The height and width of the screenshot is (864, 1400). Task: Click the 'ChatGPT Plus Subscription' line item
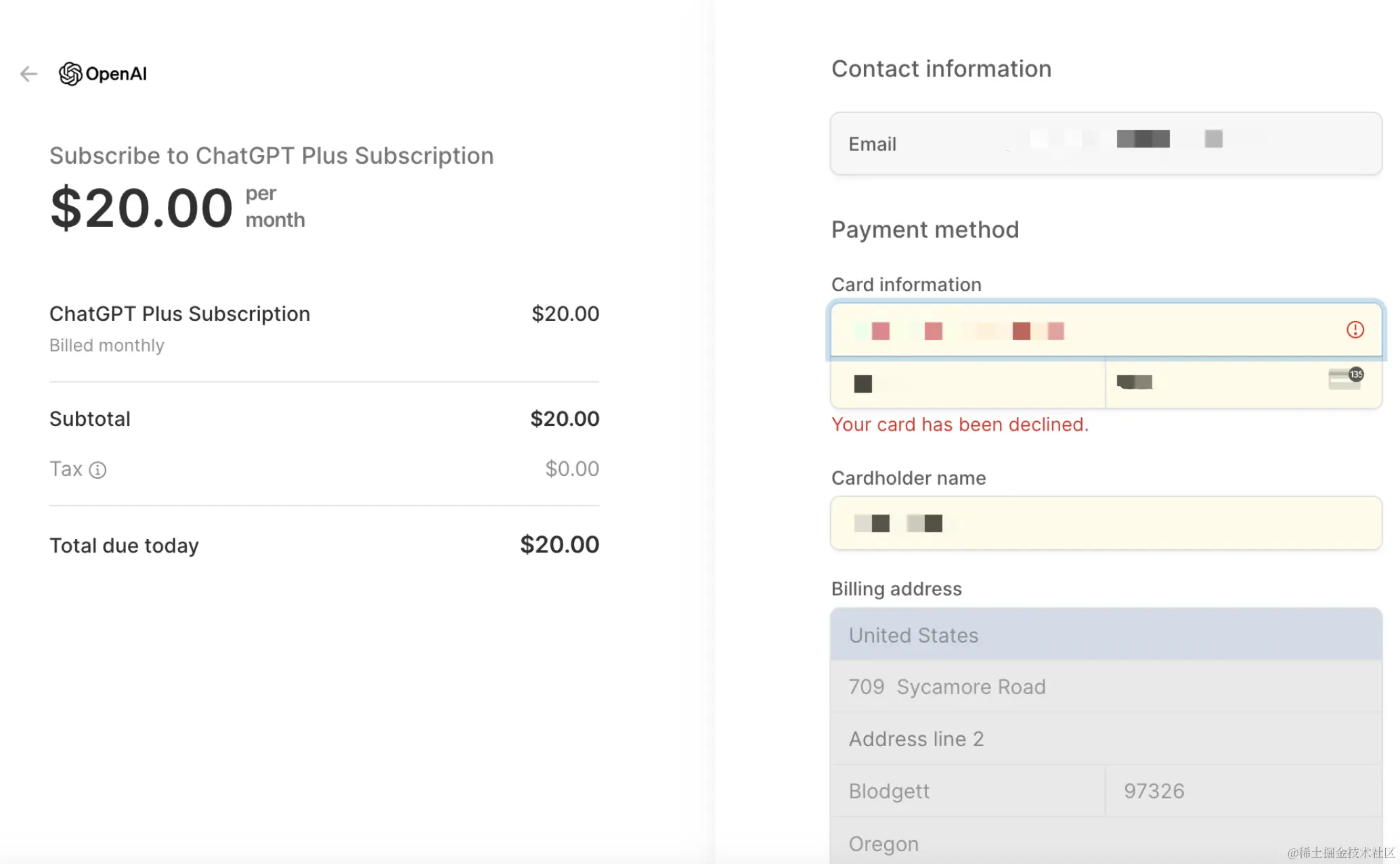[179, 314]
